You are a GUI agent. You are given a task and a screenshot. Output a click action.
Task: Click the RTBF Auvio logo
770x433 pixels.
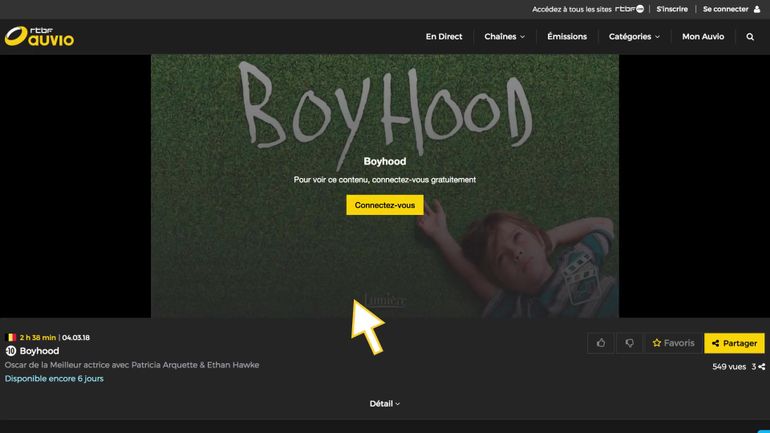click(39, 36)
